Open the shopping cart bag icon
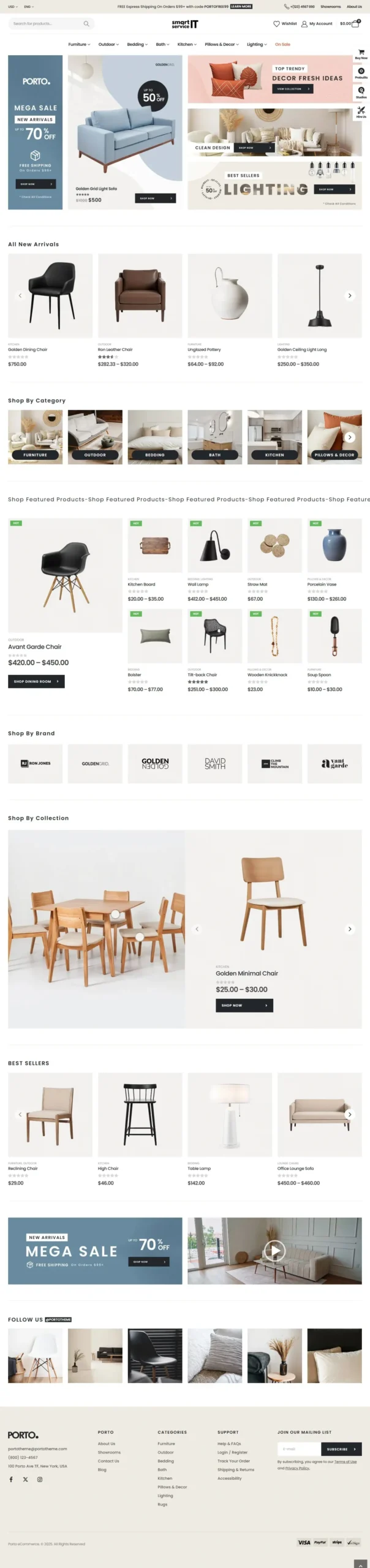This screenshot has height=1568, width=370. (x=355, y=24)
